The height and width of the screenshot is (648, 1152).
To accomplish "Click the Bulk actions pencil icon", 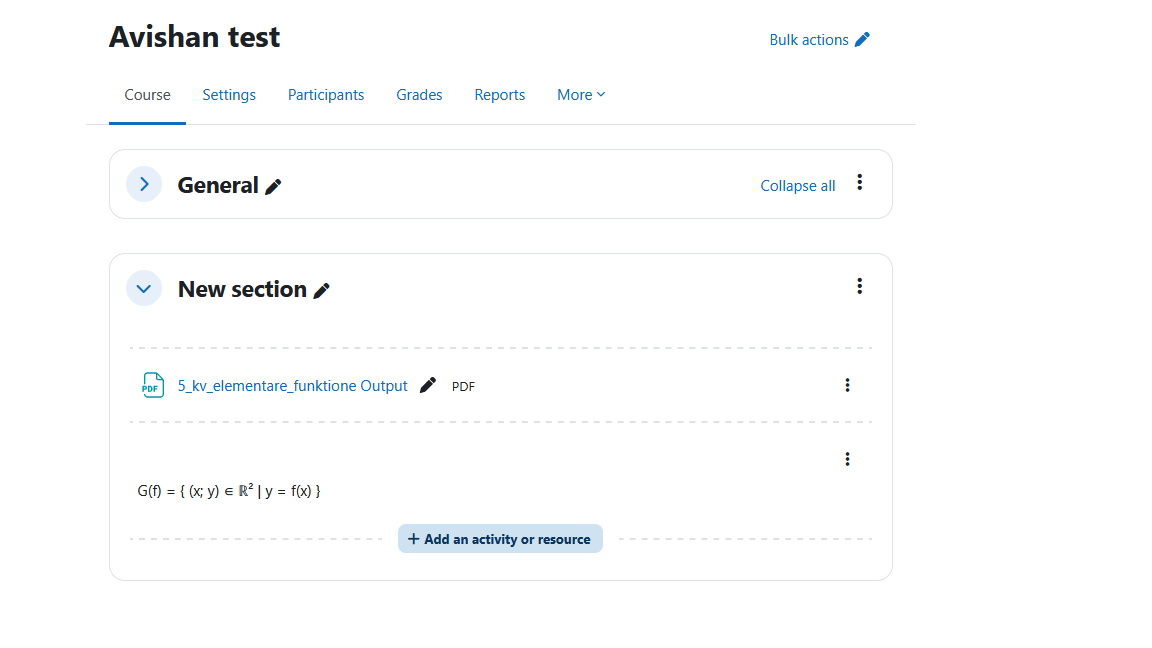I will pyautogui.click(x=862, y=40).
